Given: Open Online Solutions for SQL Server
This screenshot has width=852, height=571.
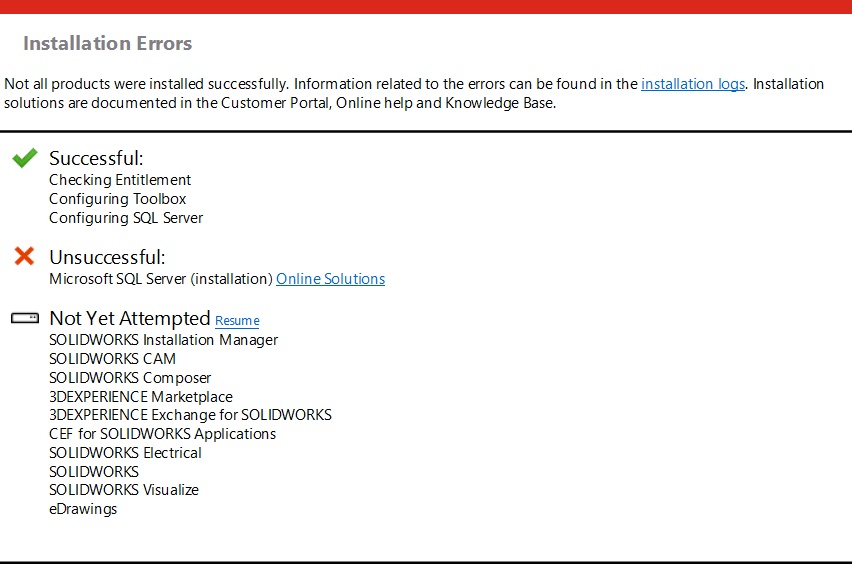Looking at the screenshot, I should (330, 279).
